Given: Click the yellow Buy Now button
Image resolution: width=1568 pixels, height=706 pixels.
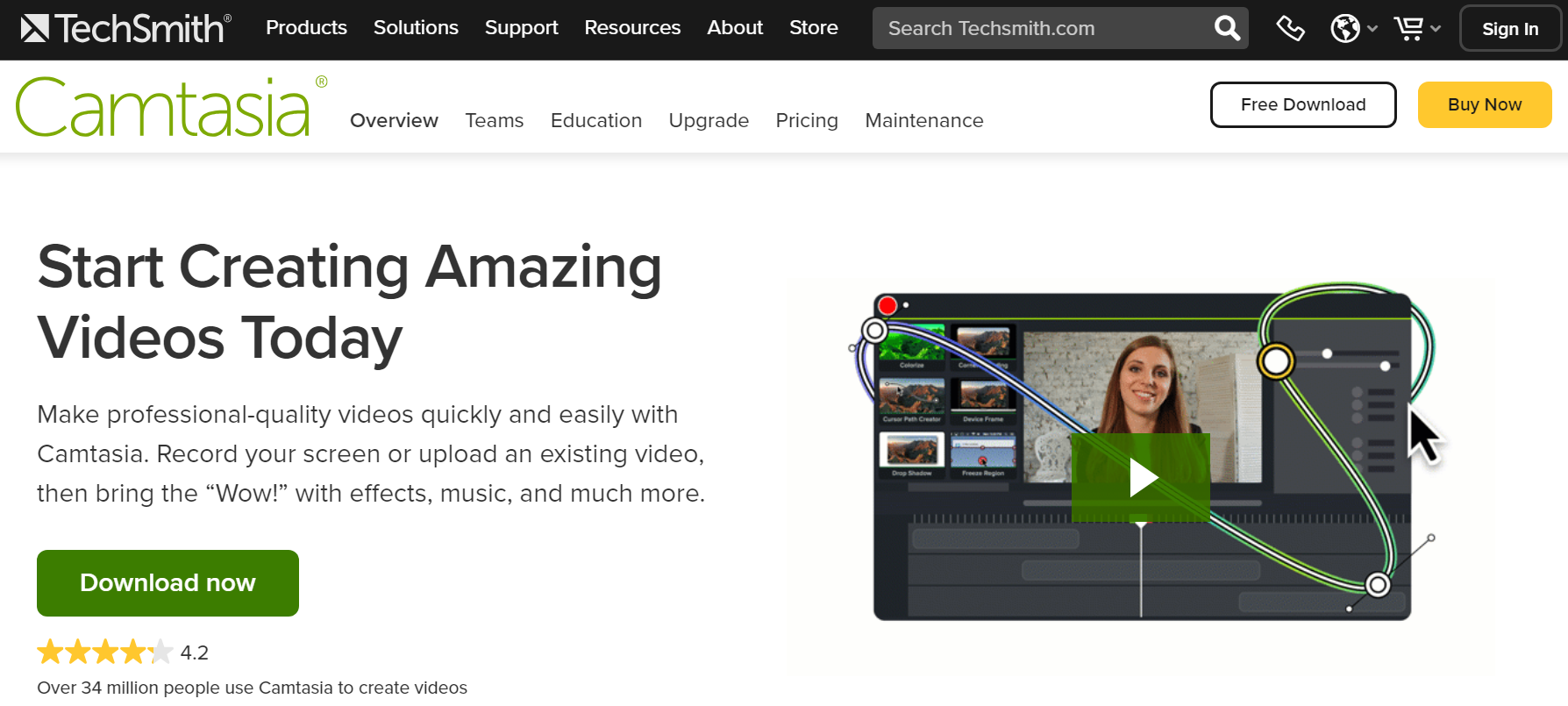Looking at the screenshot, I should [x=1485, y=104].
